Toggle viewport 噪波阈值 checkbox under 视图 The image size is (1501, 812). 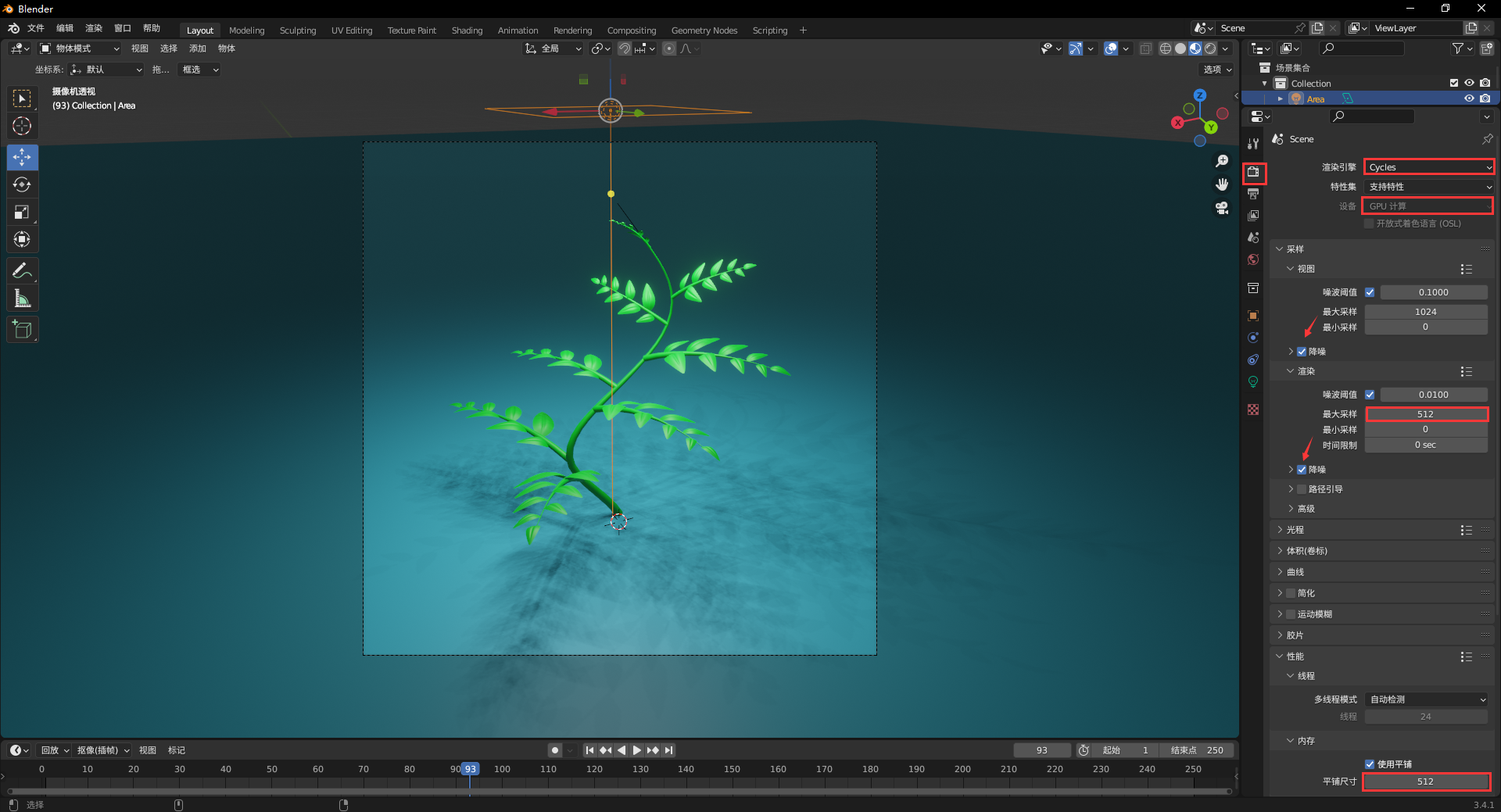[1370, 292]
